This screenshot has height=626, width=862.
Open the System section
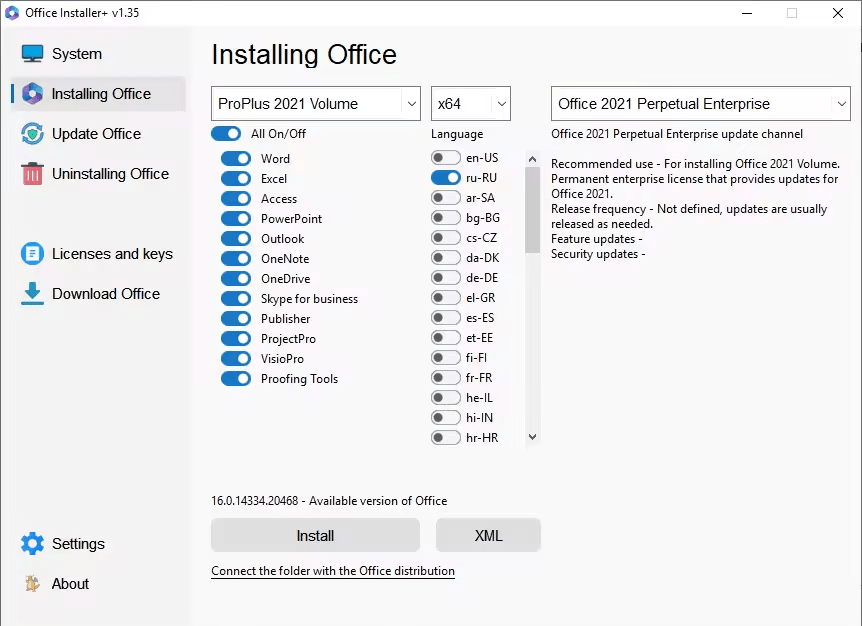76,54
